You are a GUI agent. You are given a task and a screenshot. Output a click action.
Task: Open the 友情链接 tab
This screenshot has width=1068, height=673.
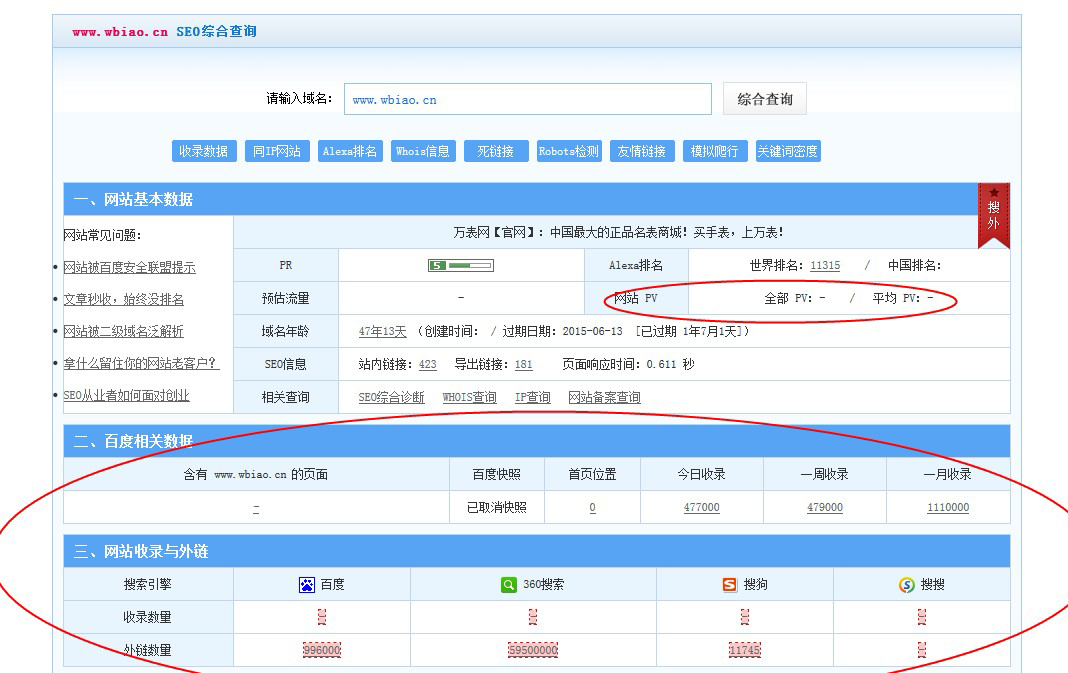[641, 151]
